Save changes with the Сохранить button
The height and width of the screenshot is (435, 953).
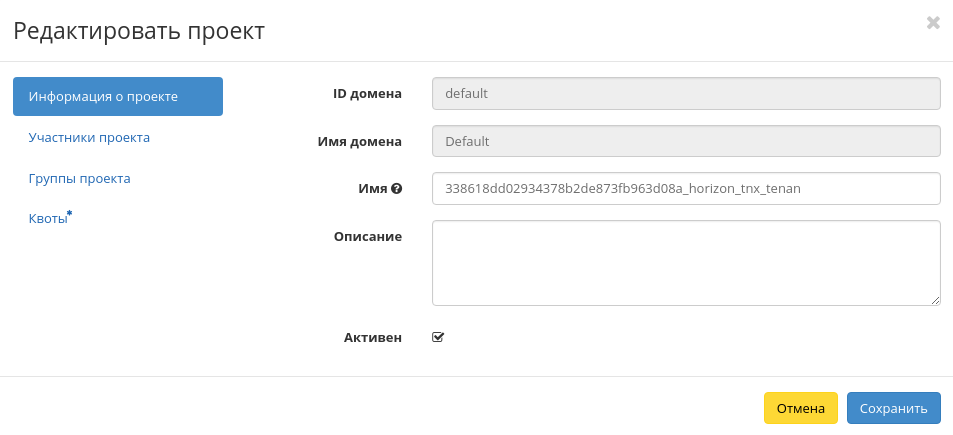click(893, 408)
